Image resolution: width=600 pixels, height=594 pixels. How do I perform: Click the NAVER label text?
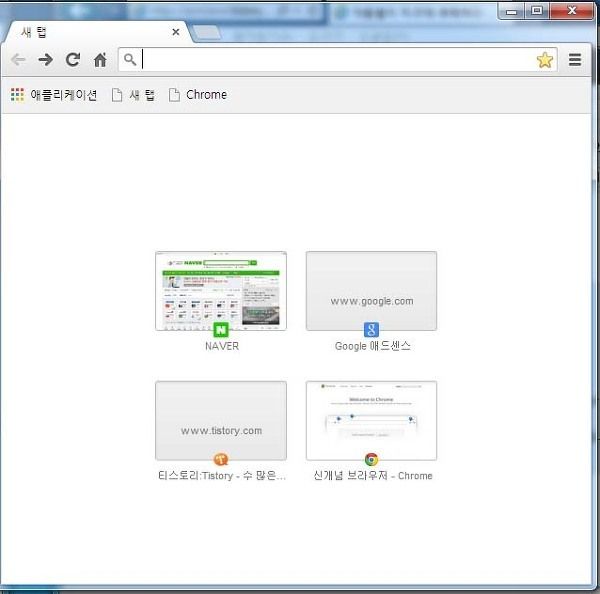tap(222, 346)
